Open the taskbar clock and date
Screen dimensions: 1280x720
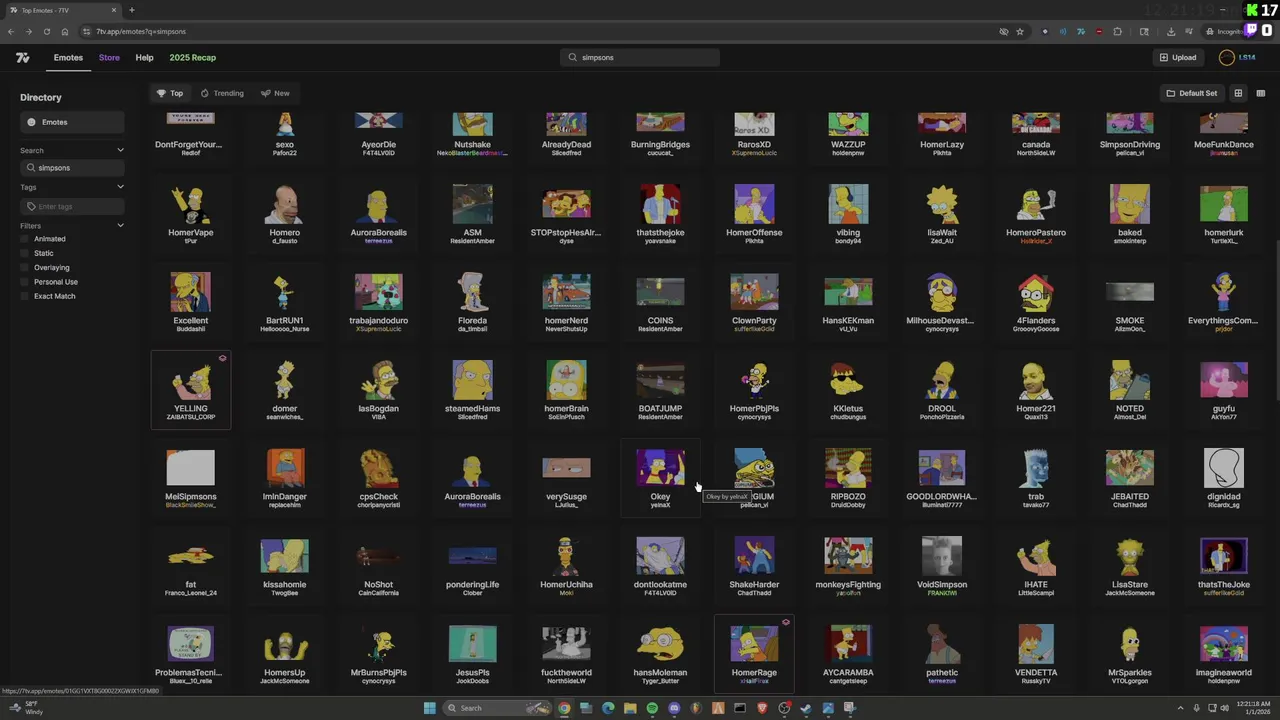1254,708
